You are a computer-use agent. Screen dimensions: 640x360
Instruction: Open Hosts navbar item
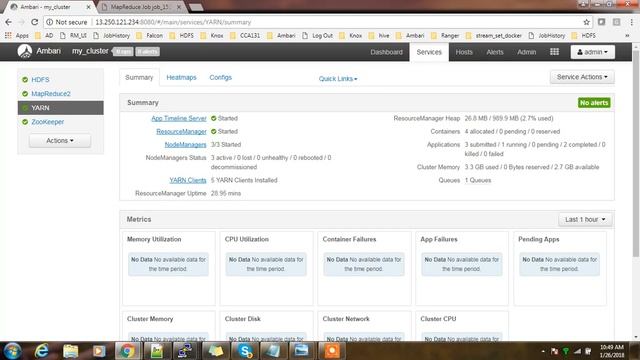[x=464, y=52]
